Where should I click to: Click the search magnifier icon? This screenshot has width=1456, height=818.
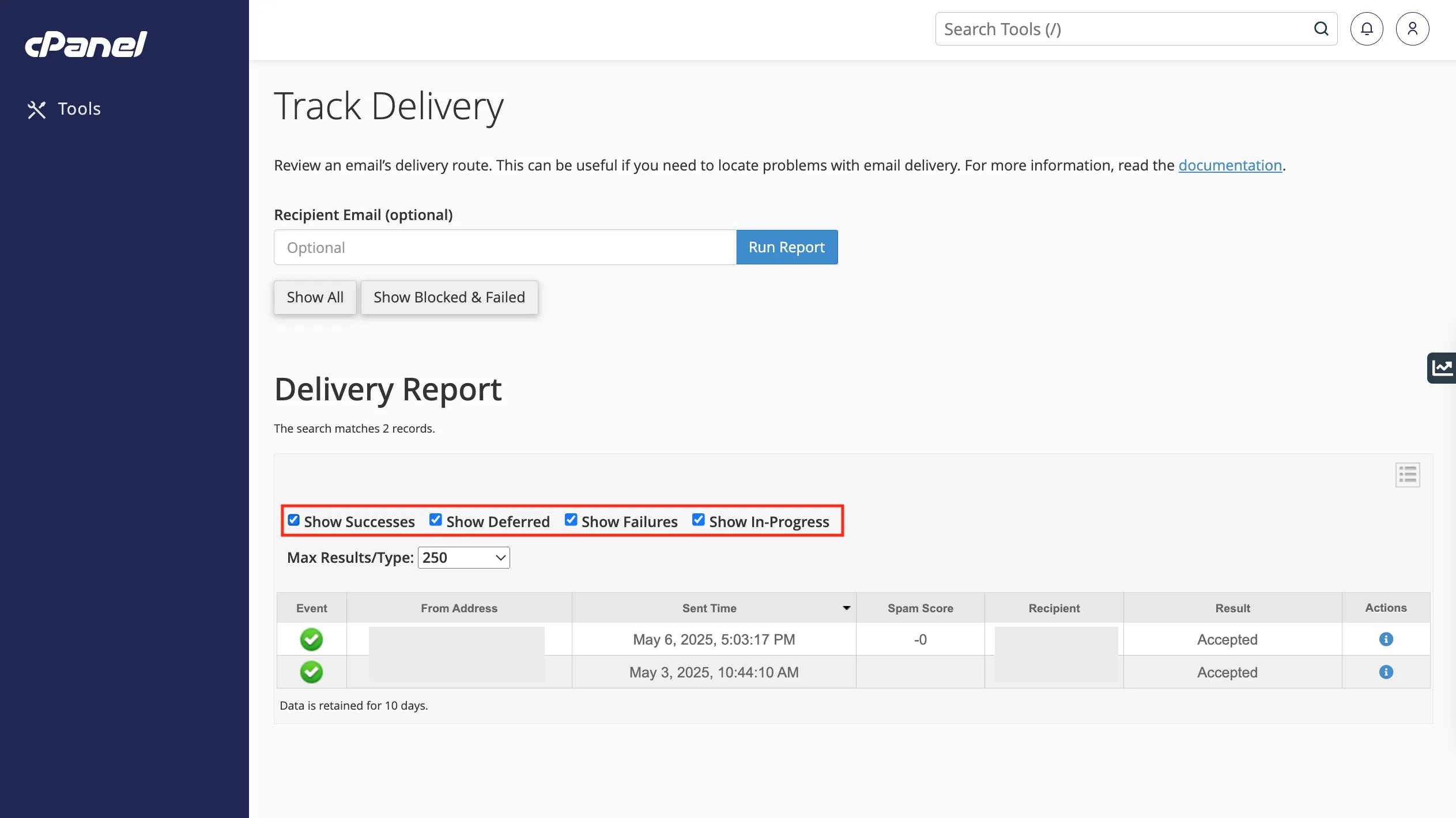tap(1321, 29)
